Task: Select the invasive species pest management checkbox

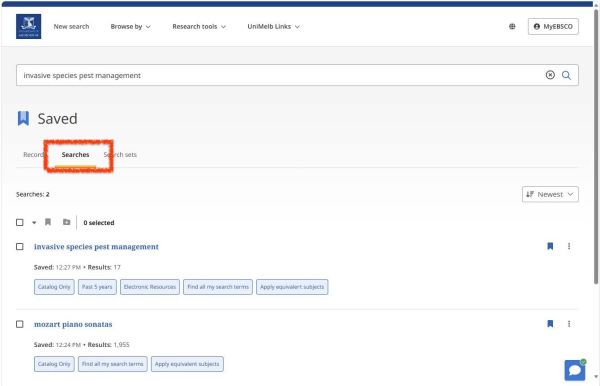Action: pyautogui.click(x=20, y=246)
